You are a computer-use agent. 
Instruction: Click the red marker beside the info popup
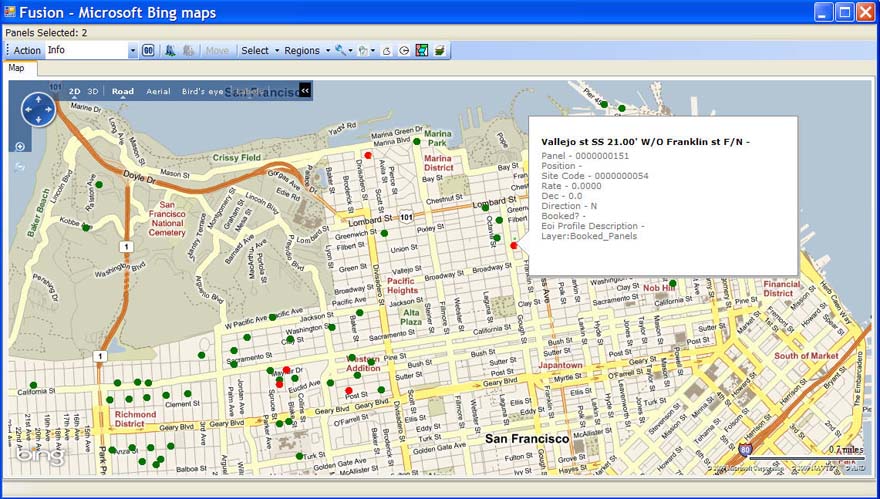pos(514,245)
